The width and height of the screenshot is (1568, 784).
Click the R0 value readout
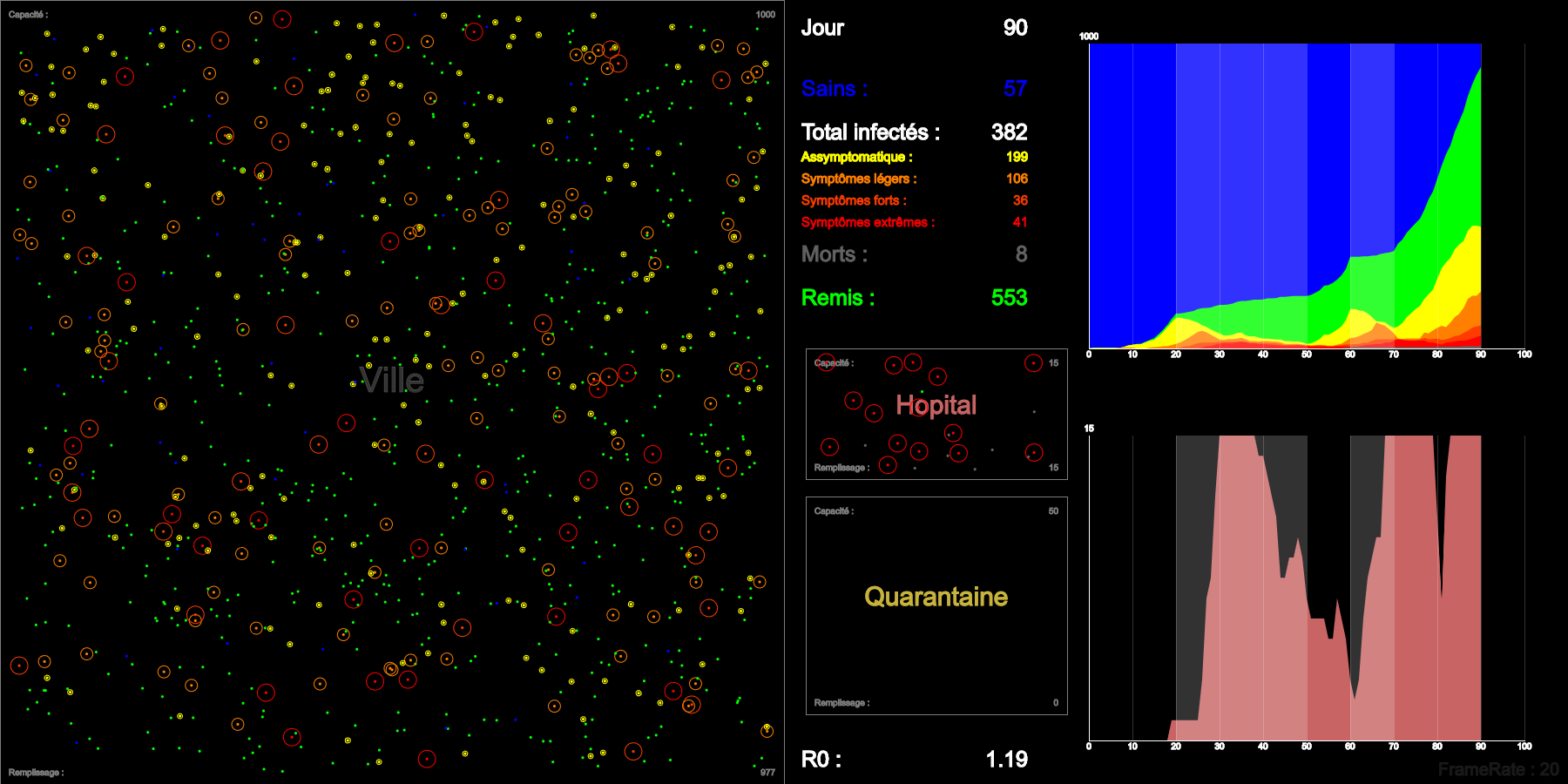pos(1006,759)
